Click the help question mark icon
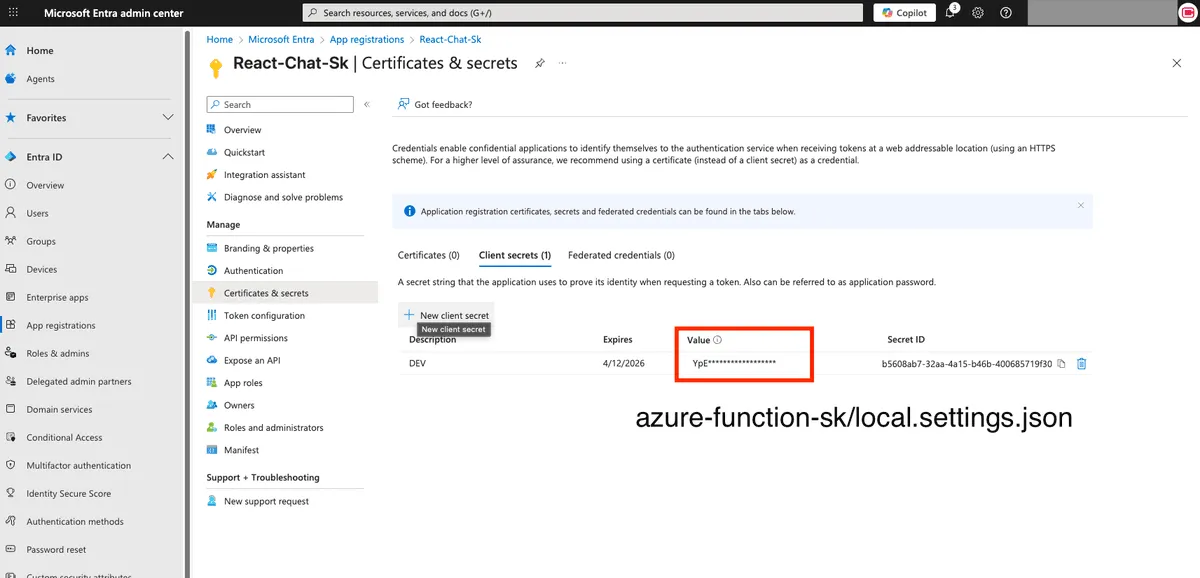1200x578 pixels. [1006, 13]
